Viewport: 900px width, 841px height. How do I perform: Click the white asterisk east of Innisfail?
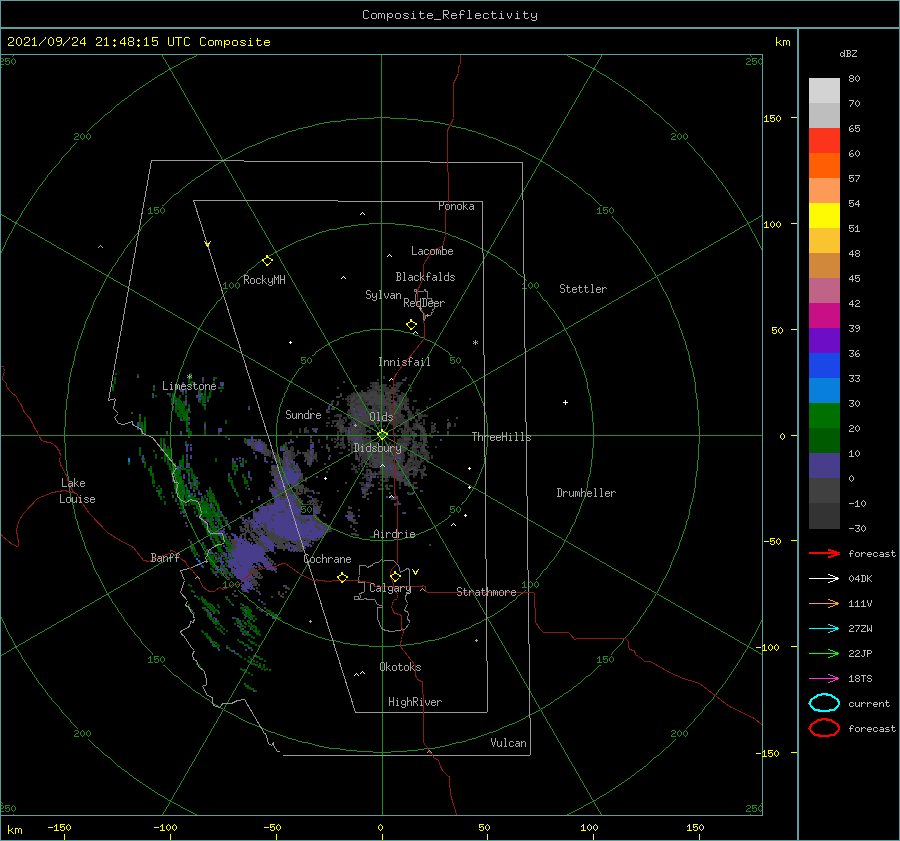(475, 343)
